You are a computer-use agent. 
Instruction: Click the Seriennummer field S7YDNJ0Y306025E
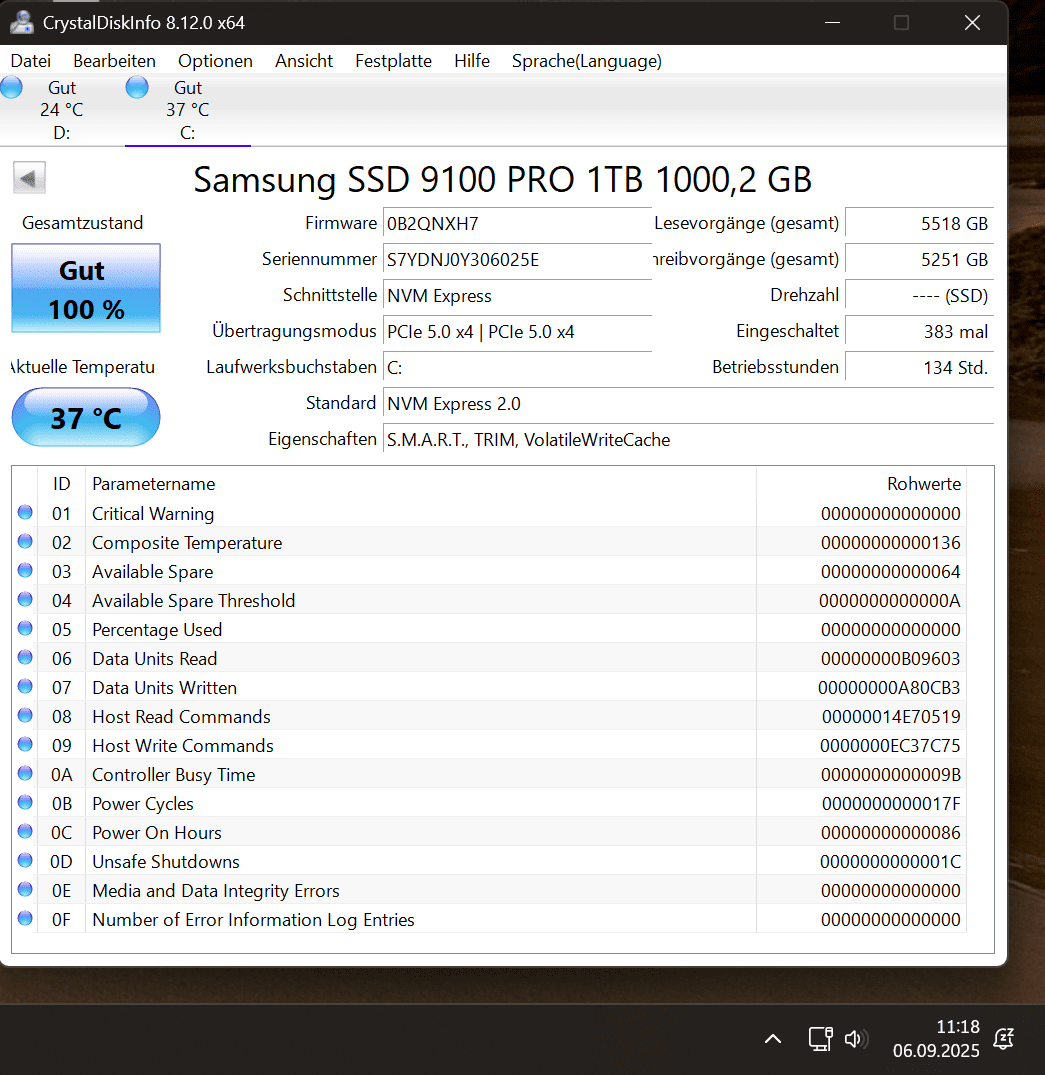tap(518, 260)
